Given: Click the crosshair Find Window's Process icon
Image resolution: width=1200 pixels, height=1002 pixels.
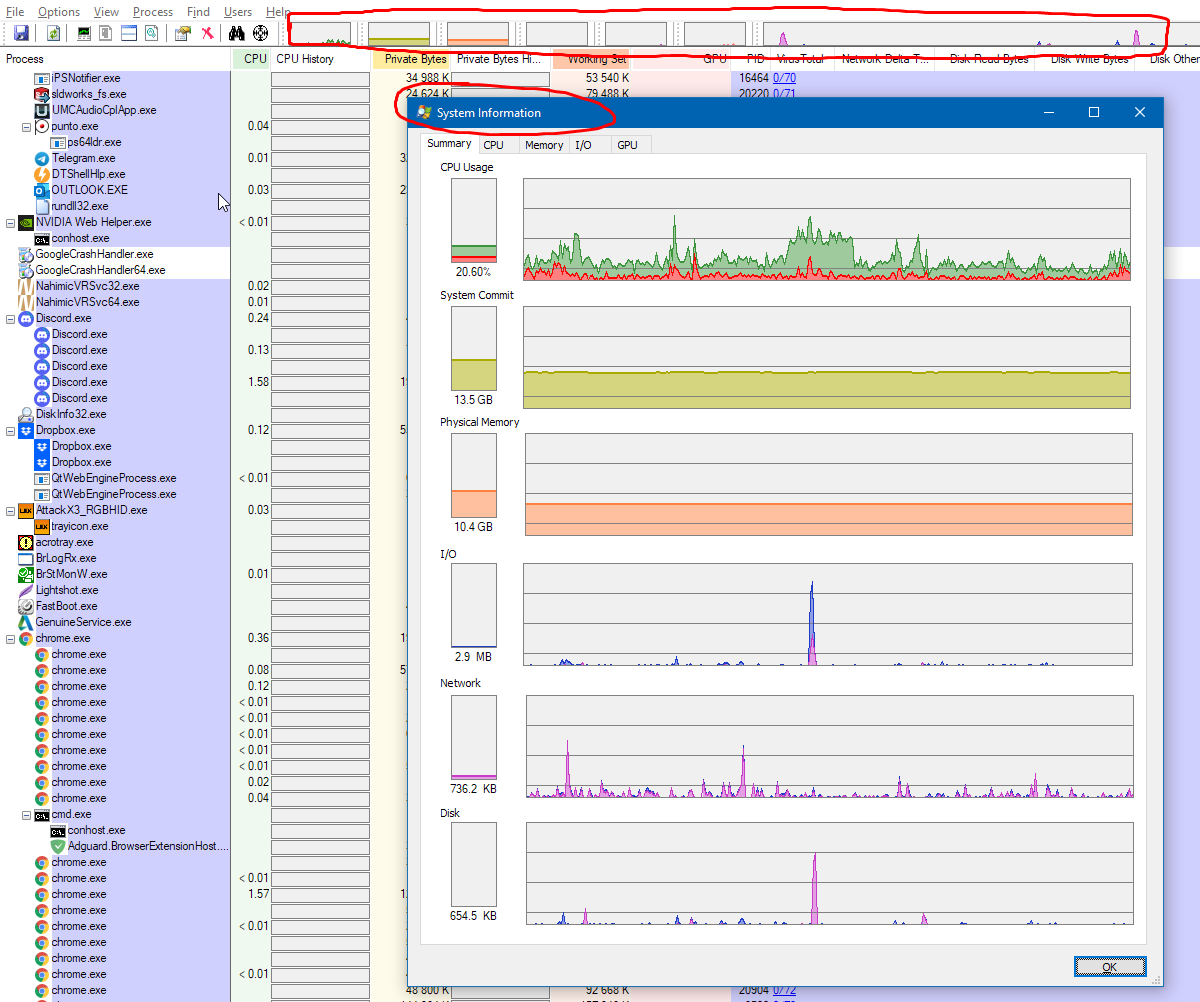Looking at the screenshot, I should coord(260,33).
